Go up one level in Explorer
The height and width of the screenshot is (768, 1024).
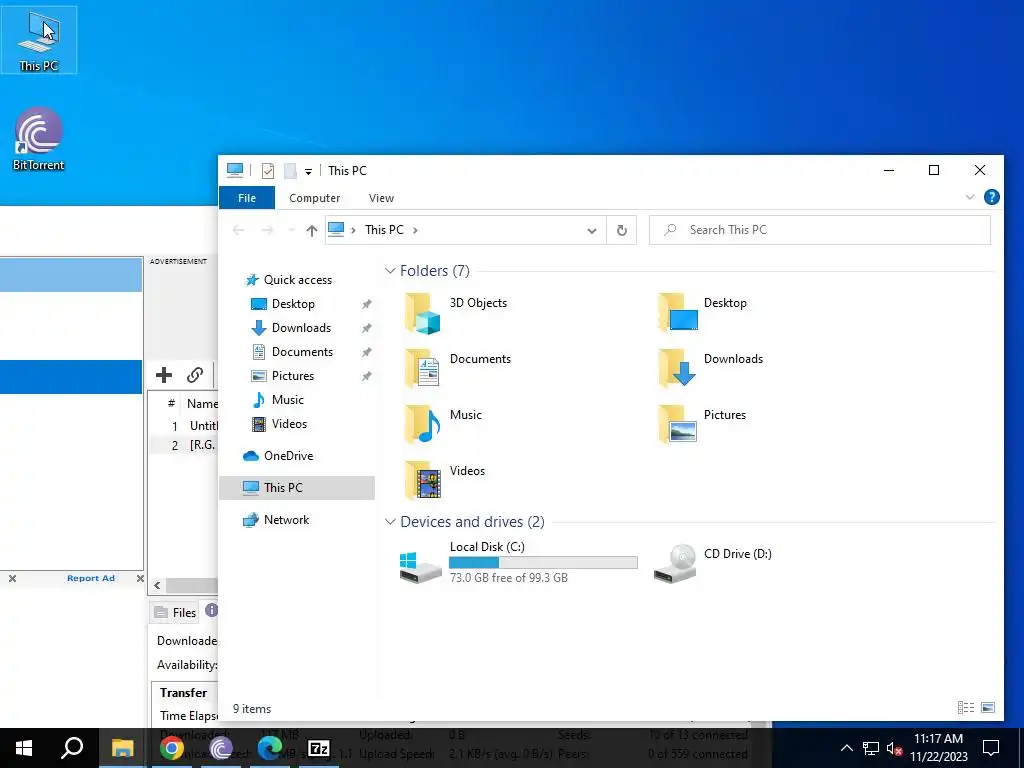point(312,231)
